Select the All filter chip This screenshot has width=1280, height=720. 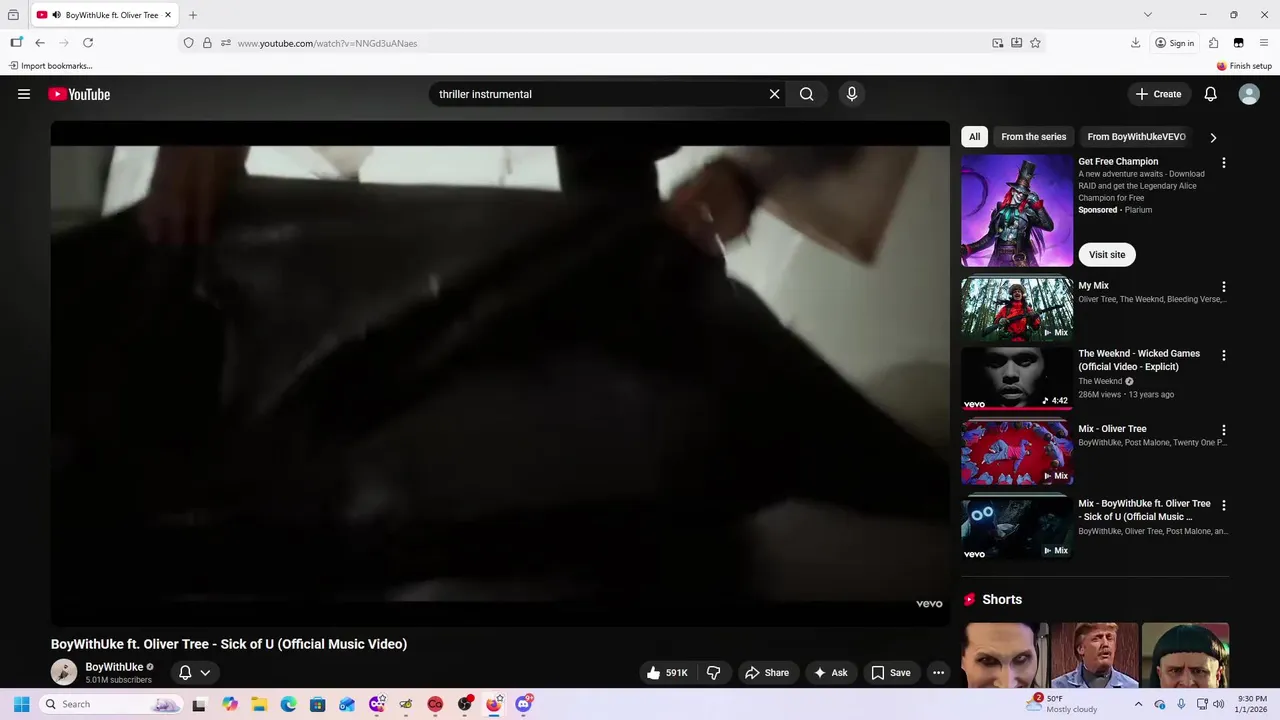974,137
